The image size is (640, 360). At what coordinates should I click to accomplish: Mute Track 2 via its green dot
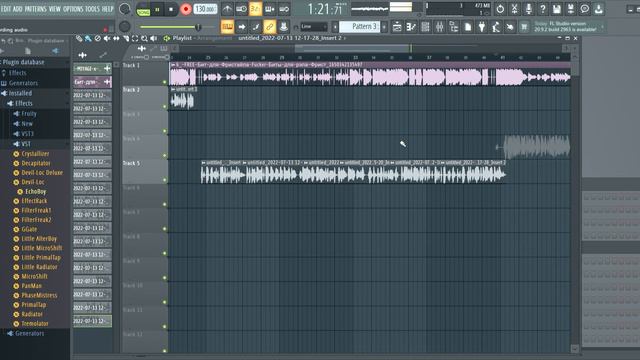click(x=165, y=107)
